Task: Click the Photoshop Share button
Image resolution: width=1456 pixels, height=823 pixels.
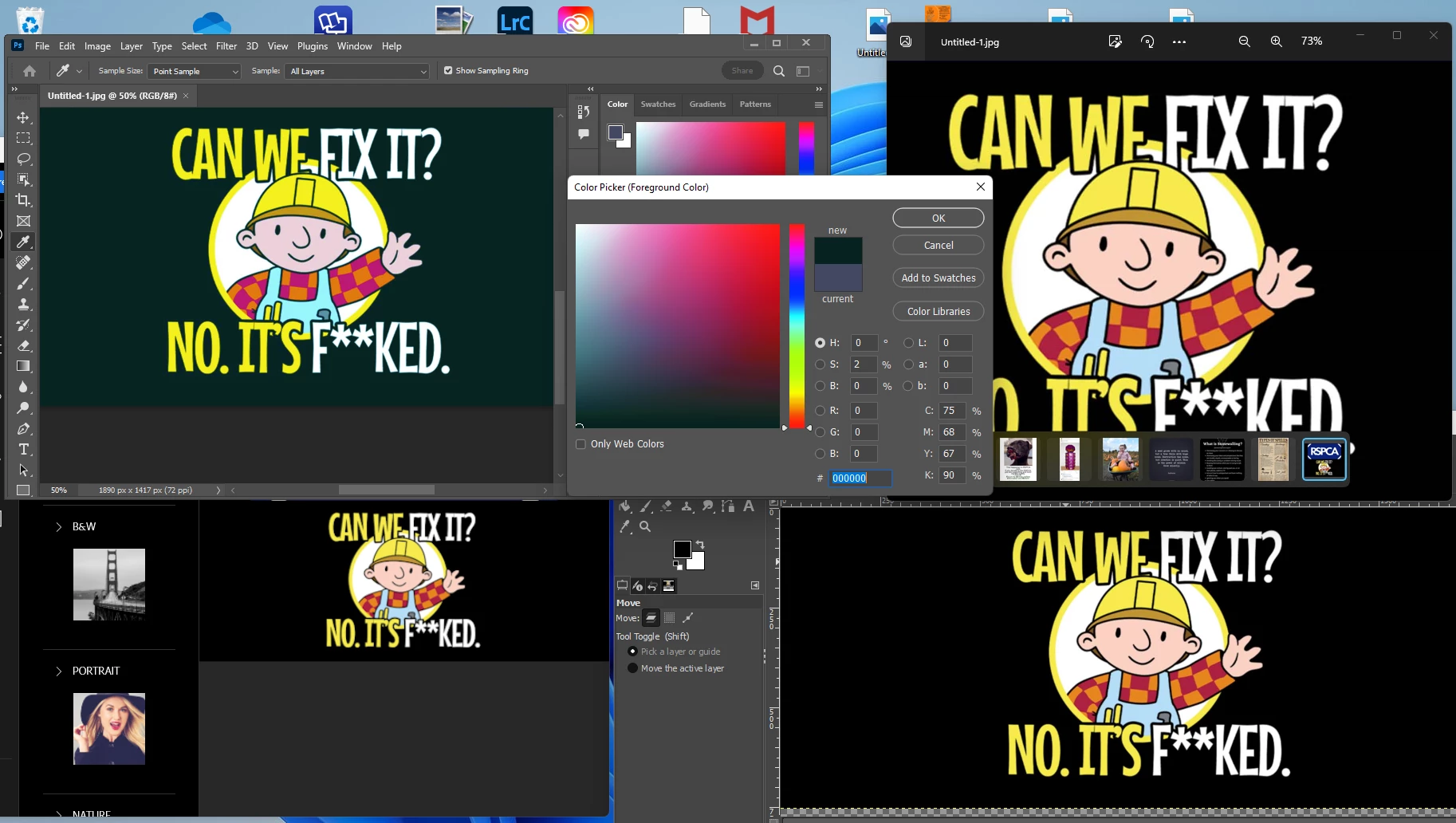Action: point(742,71)
